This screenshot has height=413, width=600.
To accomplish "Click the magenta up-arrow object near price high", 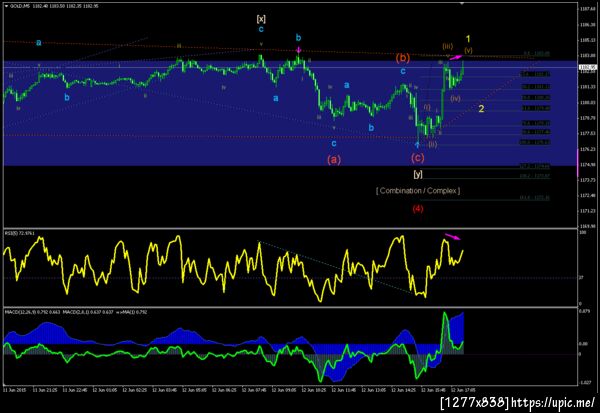I will (456, 57).
